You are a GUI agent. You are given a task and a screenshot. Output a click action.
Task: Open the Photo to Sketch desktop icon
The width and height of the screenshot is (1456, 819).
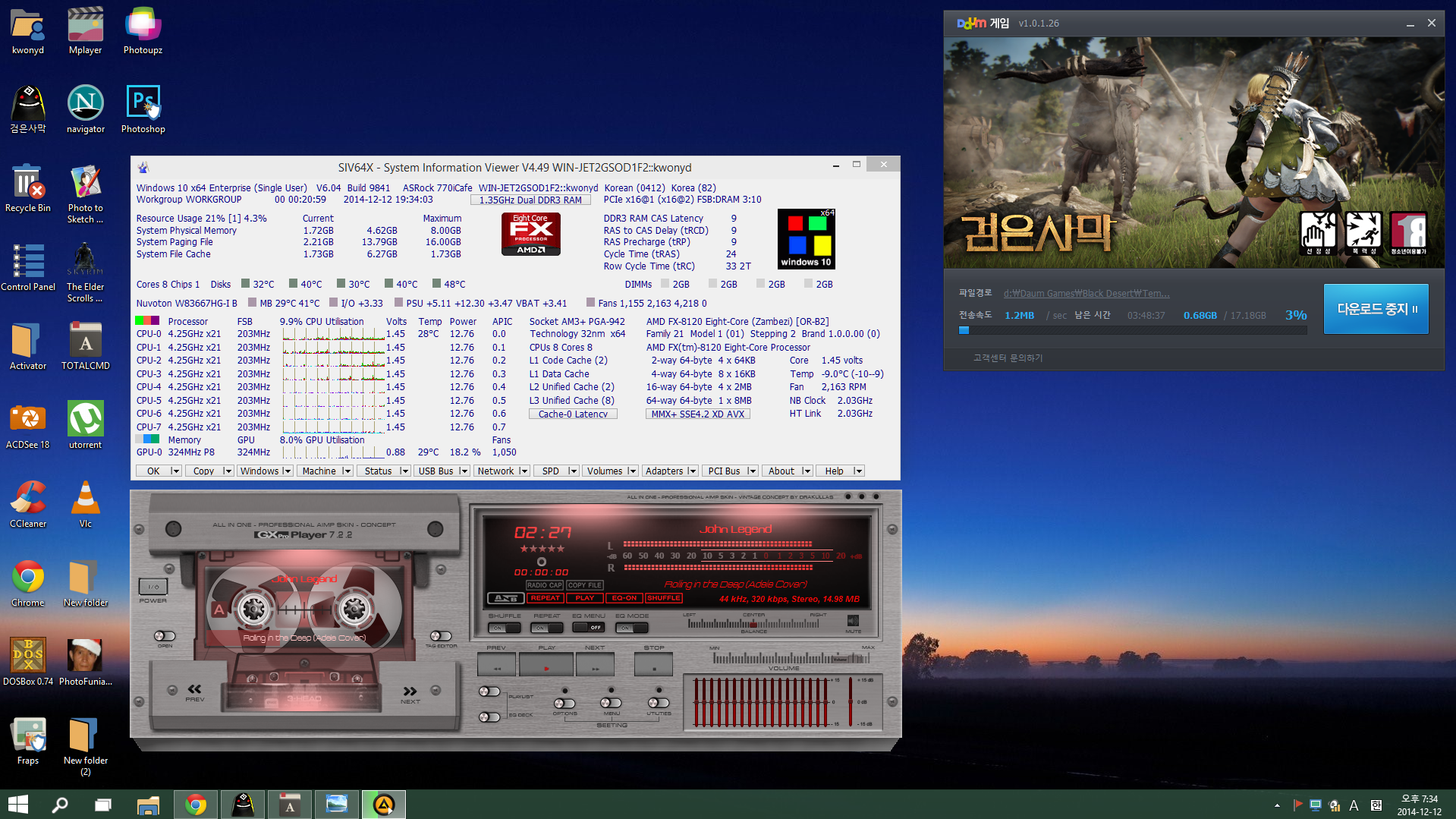click(86, 194)
